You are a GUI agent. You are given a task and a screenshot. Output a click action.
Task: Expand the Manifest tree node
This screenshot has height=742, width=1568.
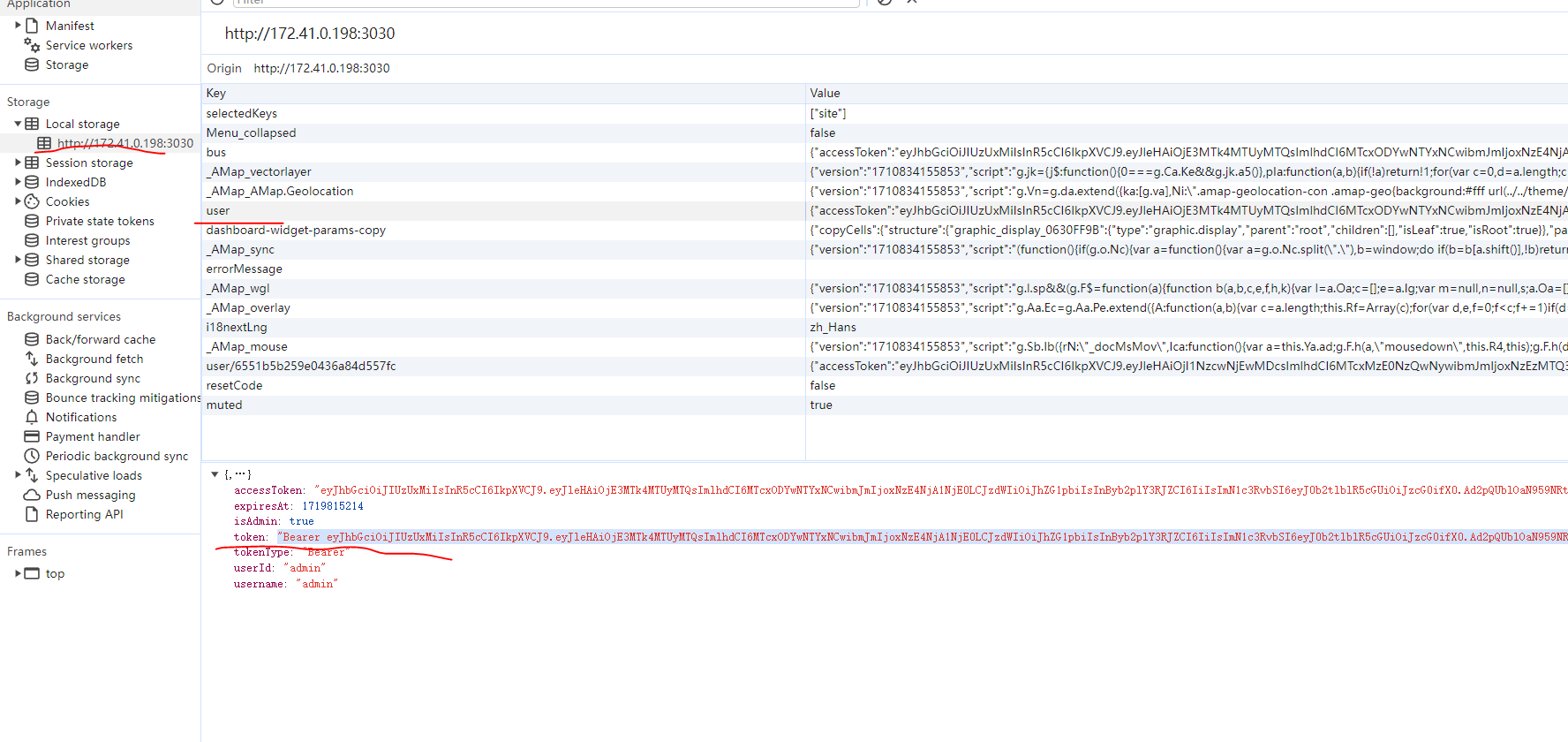pos(18,26)
